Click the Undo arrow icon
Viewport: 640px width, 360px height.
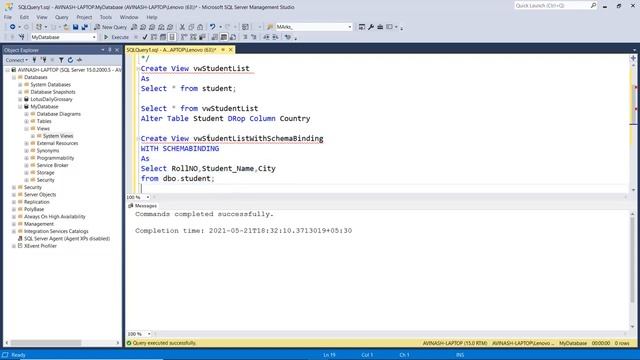213,27
